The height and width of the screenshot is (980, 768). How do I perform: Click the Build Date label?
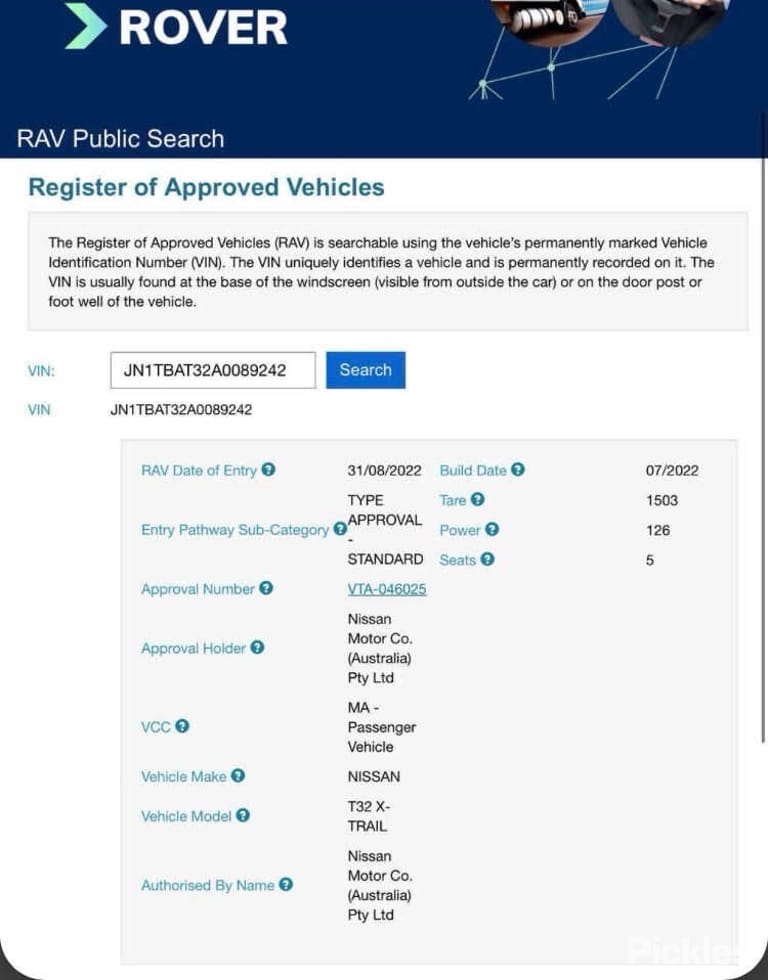[473, 471]
